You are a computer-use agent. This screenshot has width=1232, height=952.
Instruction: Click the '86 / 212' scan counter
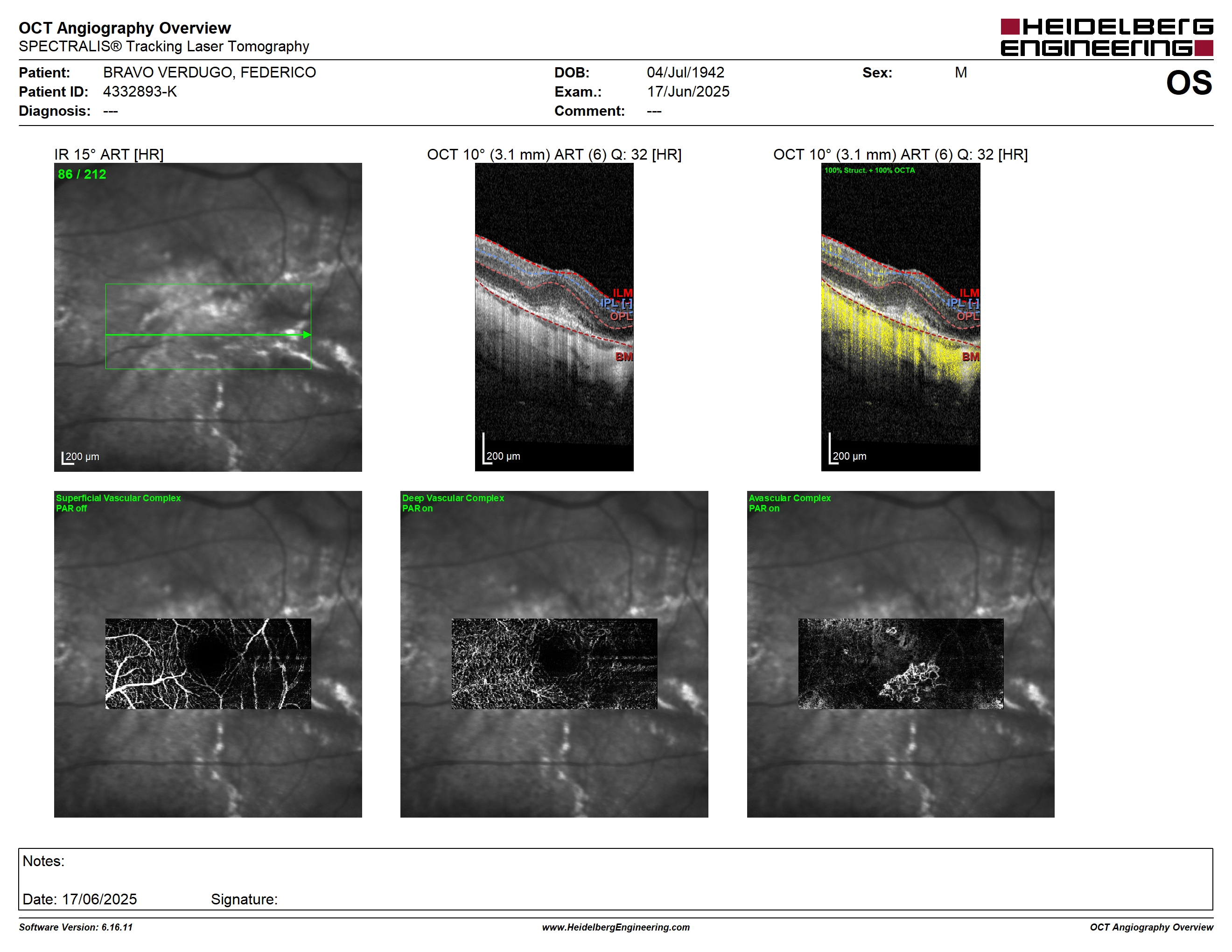click(x=82, y=174)
